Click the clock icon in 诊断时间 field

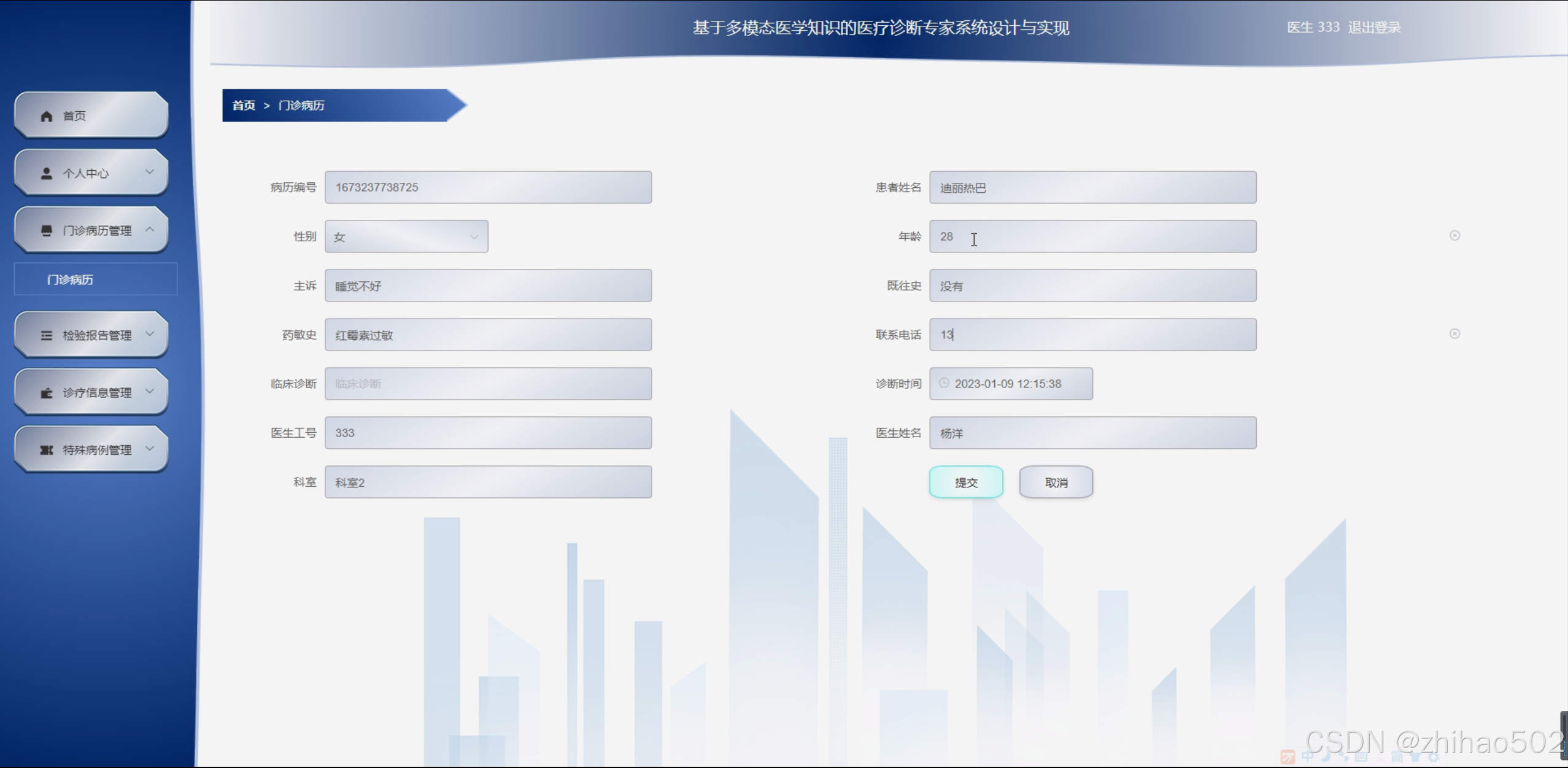pos(944,383)
